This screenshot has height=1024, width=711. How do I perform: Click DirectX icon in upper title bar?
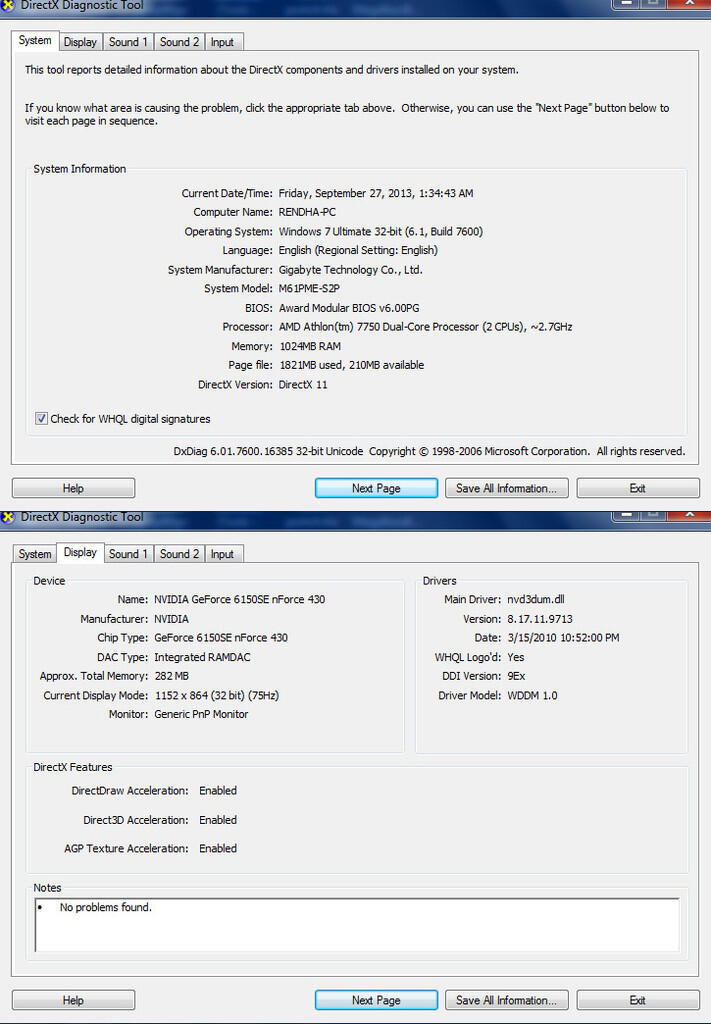(x=7, y=5)
